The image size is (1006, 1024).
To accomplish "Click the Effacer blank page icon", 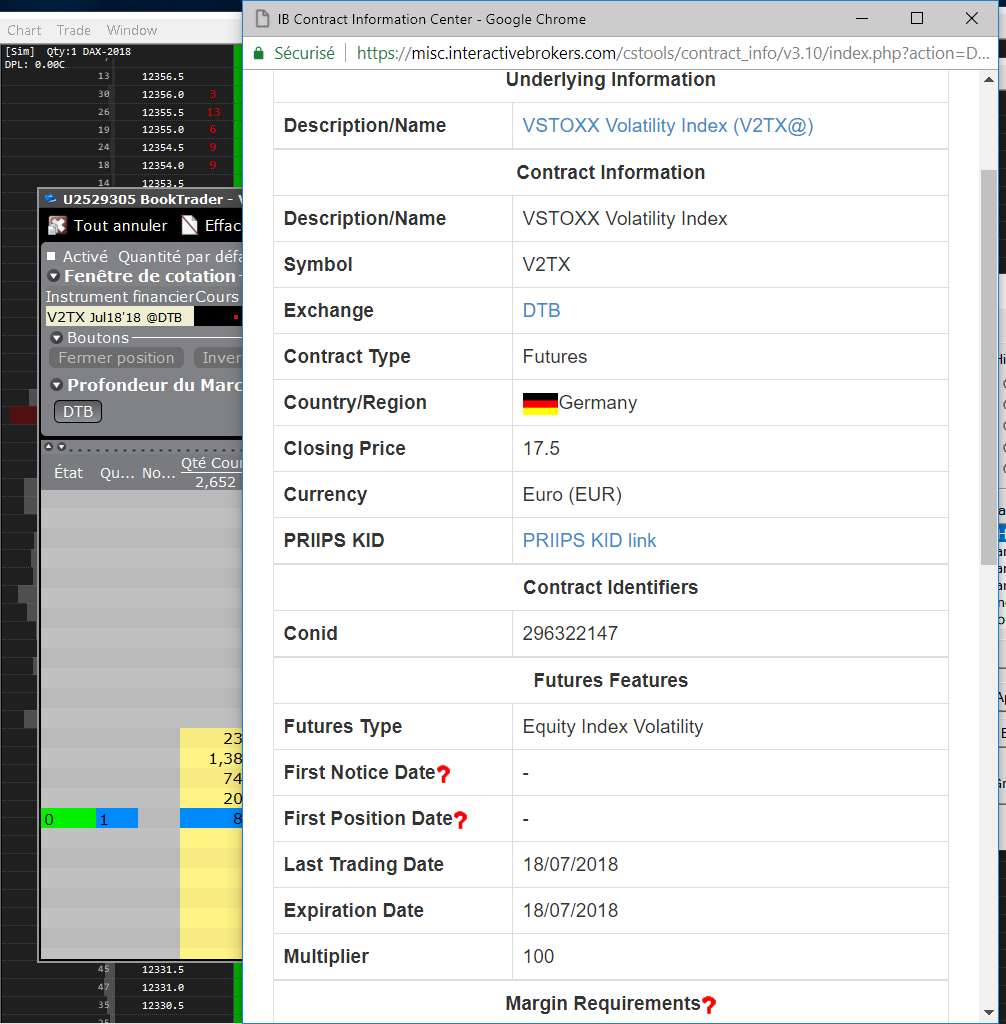I will 189,225.
